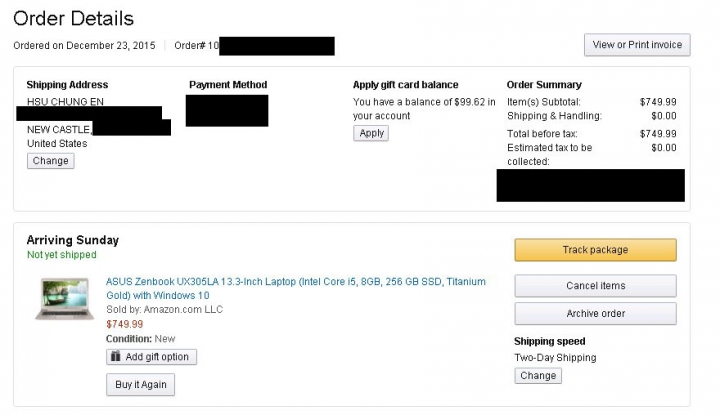Open the ASUS Zenbook laptop thumbnail image
Screen dimensions: 720x415
pyautogui.click(x=65, y=298)
